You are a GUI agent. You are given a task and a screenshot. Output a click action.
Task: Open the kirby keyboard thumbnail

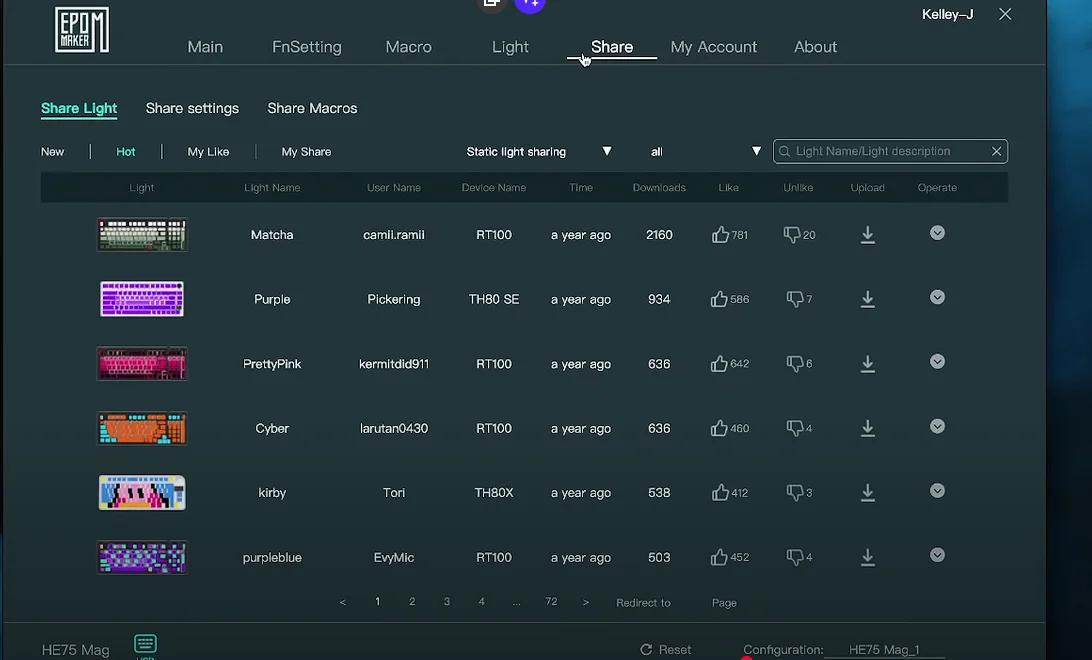click(x=142, y=492)
